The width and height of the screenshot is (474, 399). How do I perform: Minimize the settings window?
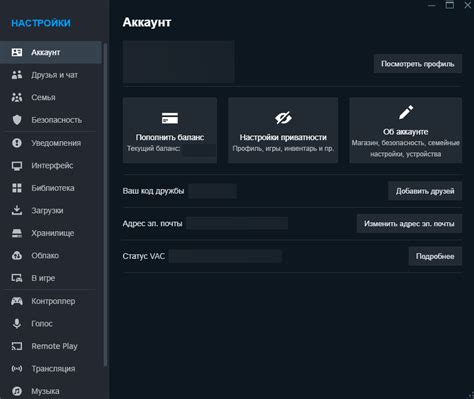pyautogui.click(x=432, y=5)
